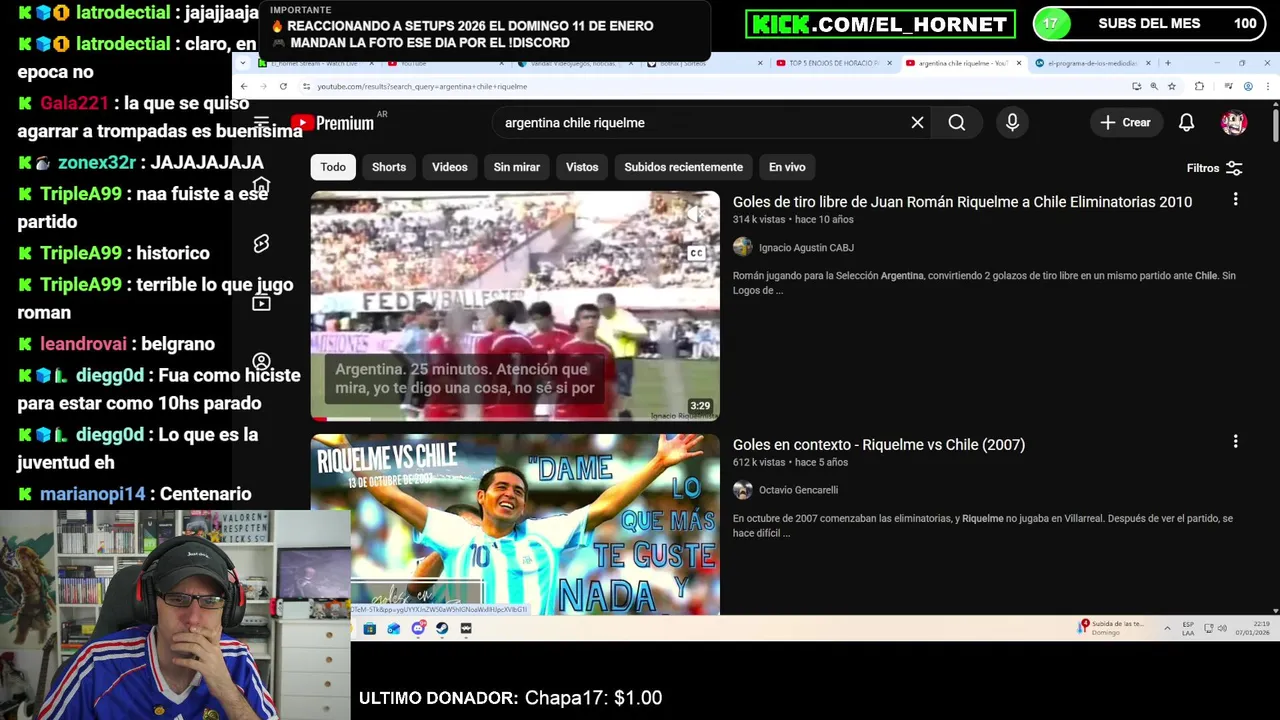Image resolution: width=1280 pixels, height=720 pixels.
Task: Select the Sin mirar filter chip
Action: coord(517,167)
